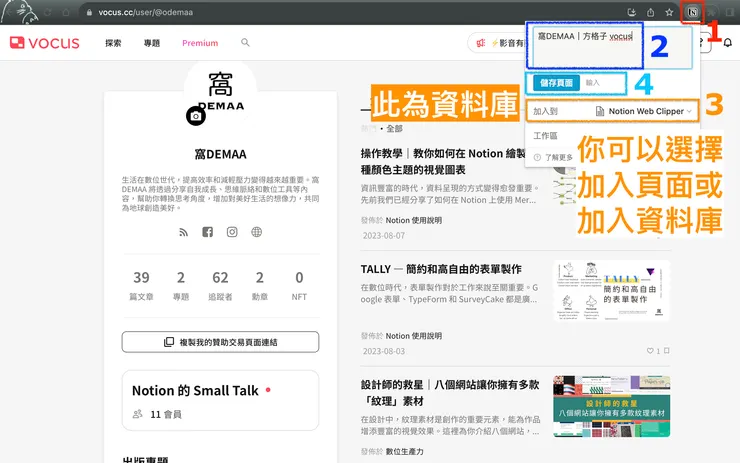
Task: Open the 了解更多 link in clipper
Action: pyautogui.click(x=559, y=157)
